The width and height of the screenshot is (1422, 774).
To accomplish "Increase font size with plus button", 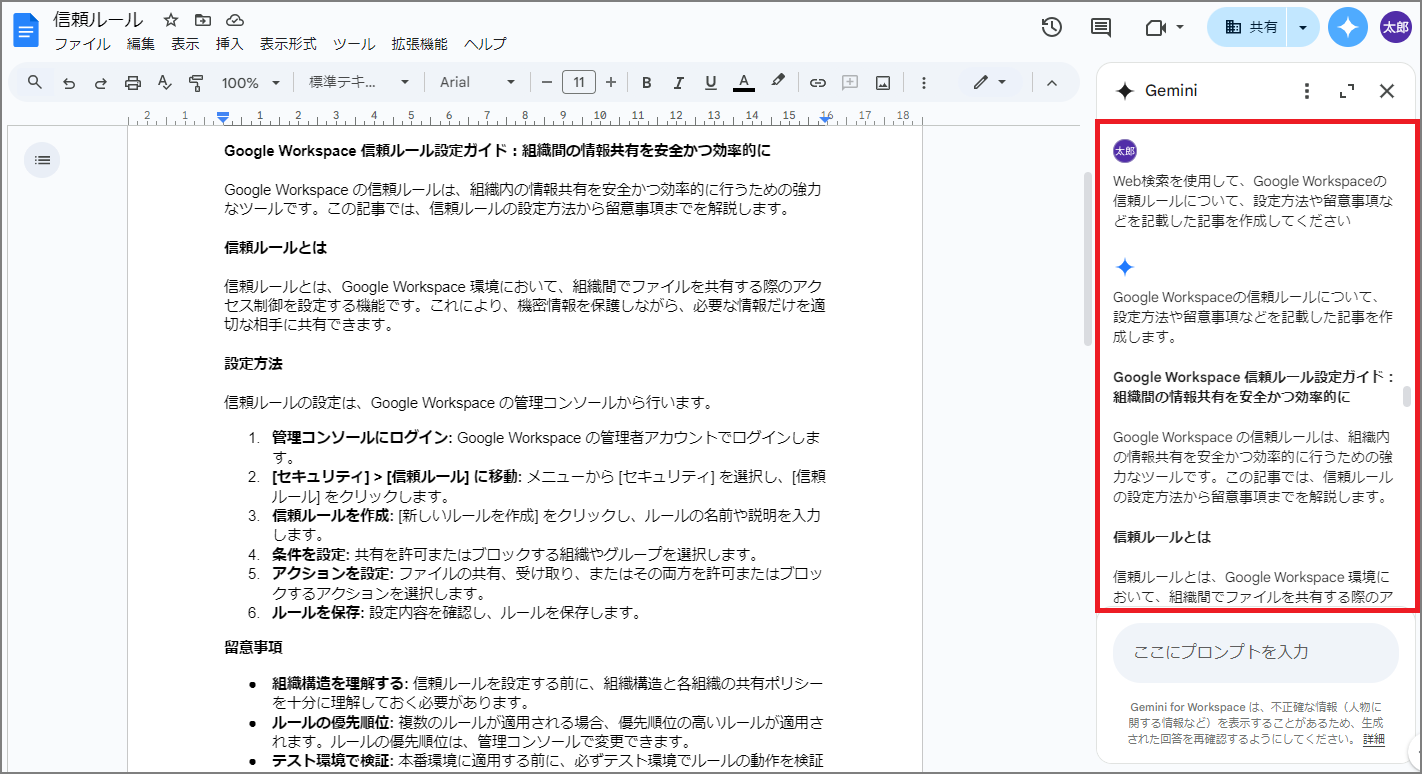I will coord(611,82).
